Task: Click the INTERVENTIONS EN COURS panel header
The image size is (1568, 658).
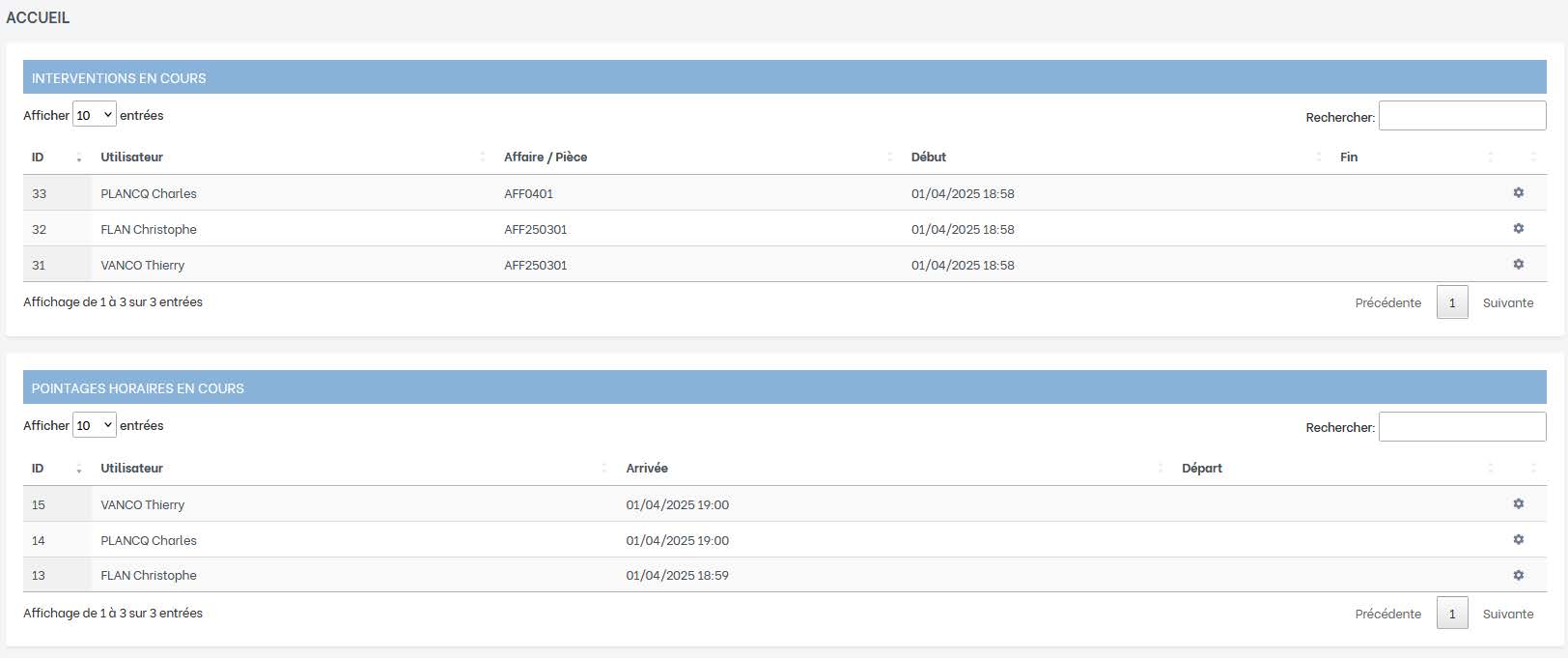Action: click(785, 77)
